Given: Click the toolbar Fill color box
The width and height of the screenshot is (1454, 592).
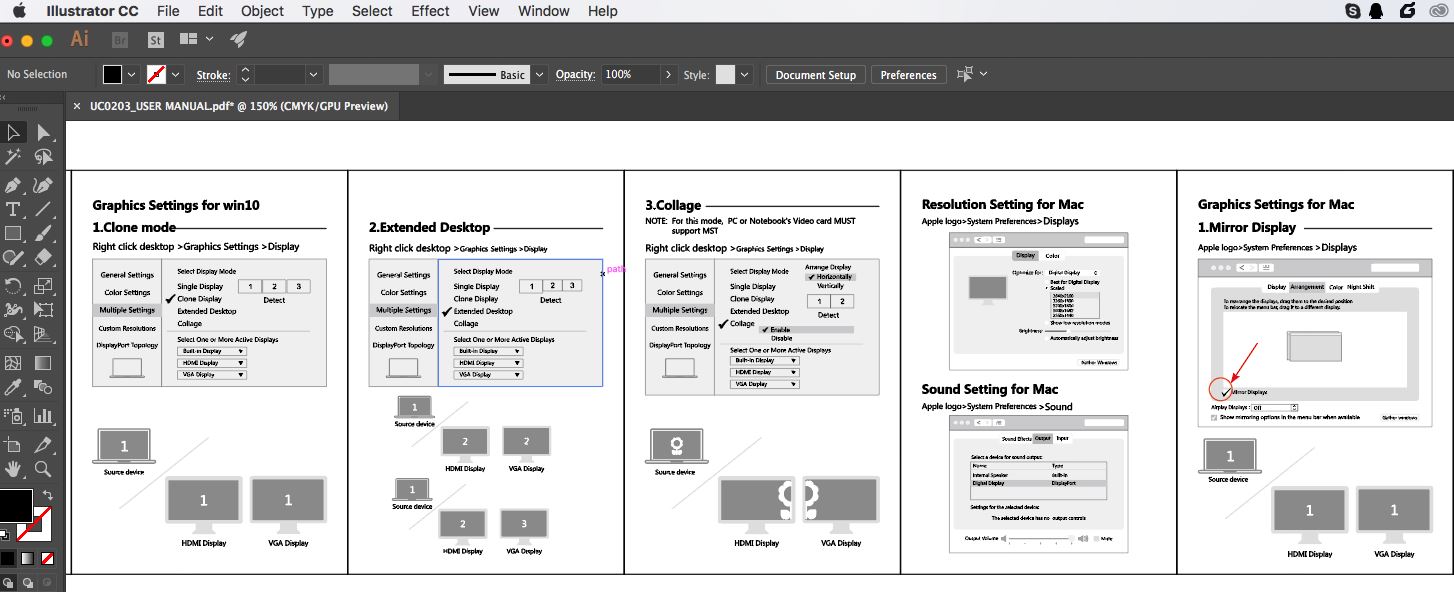Looking at the screenshot, I should pyautogui.click(x=15, y=505).
